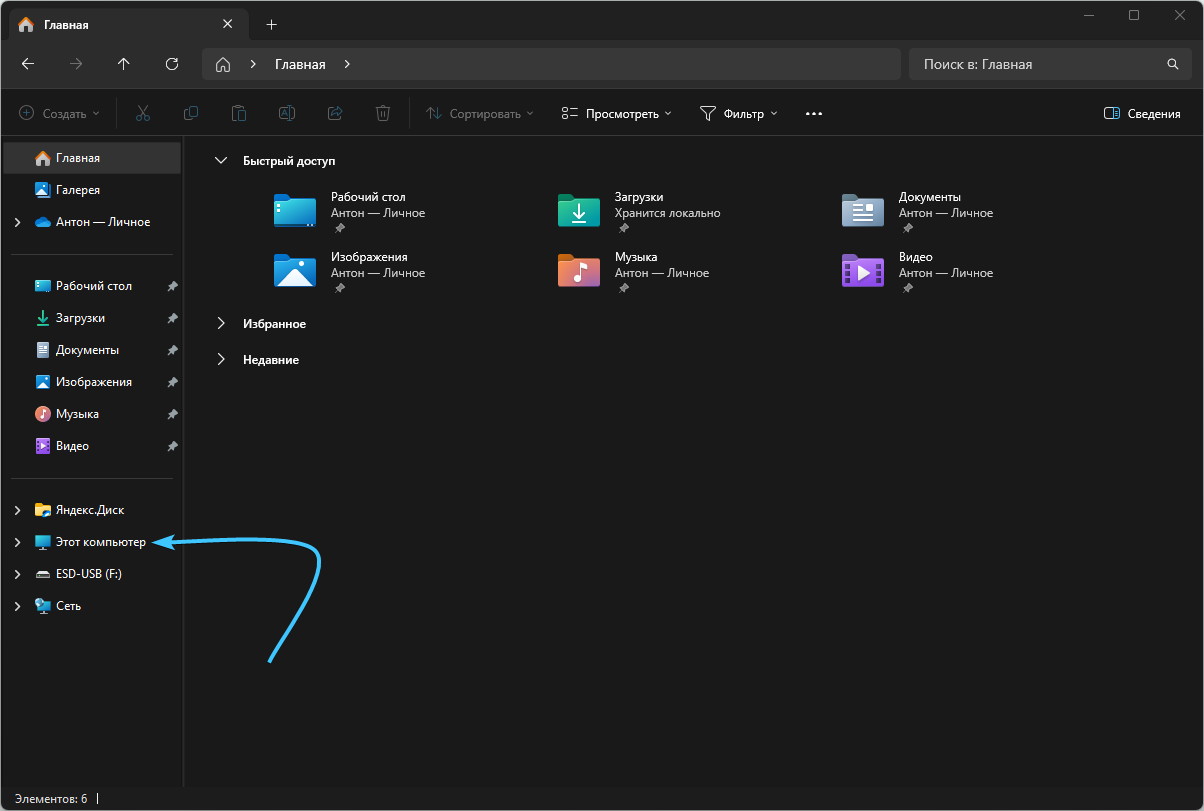The image size is (1204, 811).
Task: Expand the Этот компьютер tree node
Action: point(17,542)
